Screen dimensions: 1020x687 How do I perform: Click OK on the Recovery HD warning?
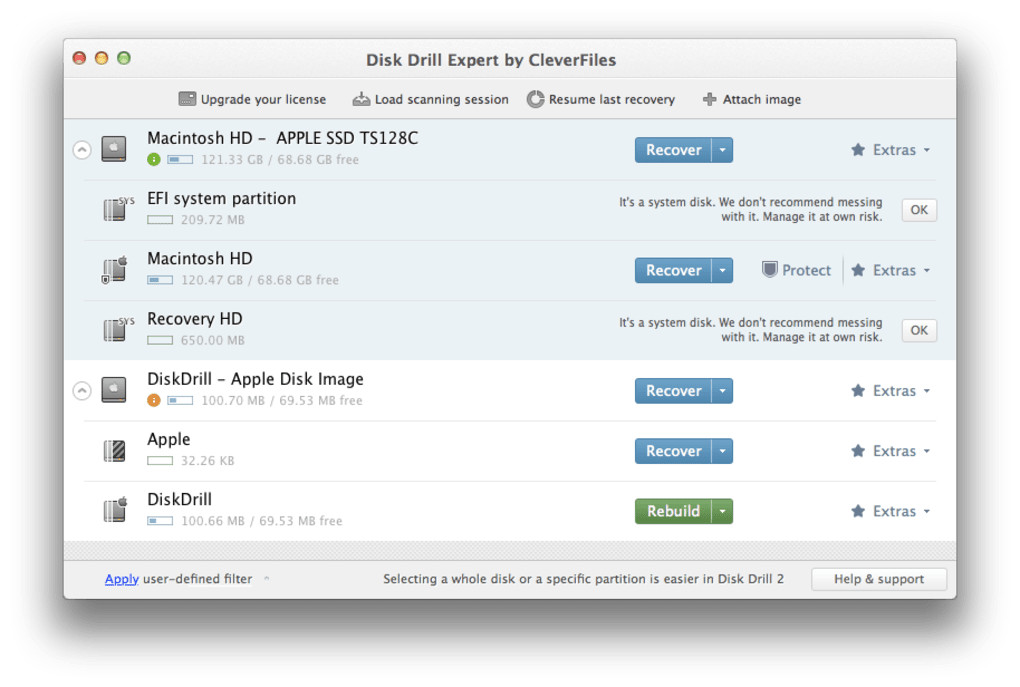point(919,330)
